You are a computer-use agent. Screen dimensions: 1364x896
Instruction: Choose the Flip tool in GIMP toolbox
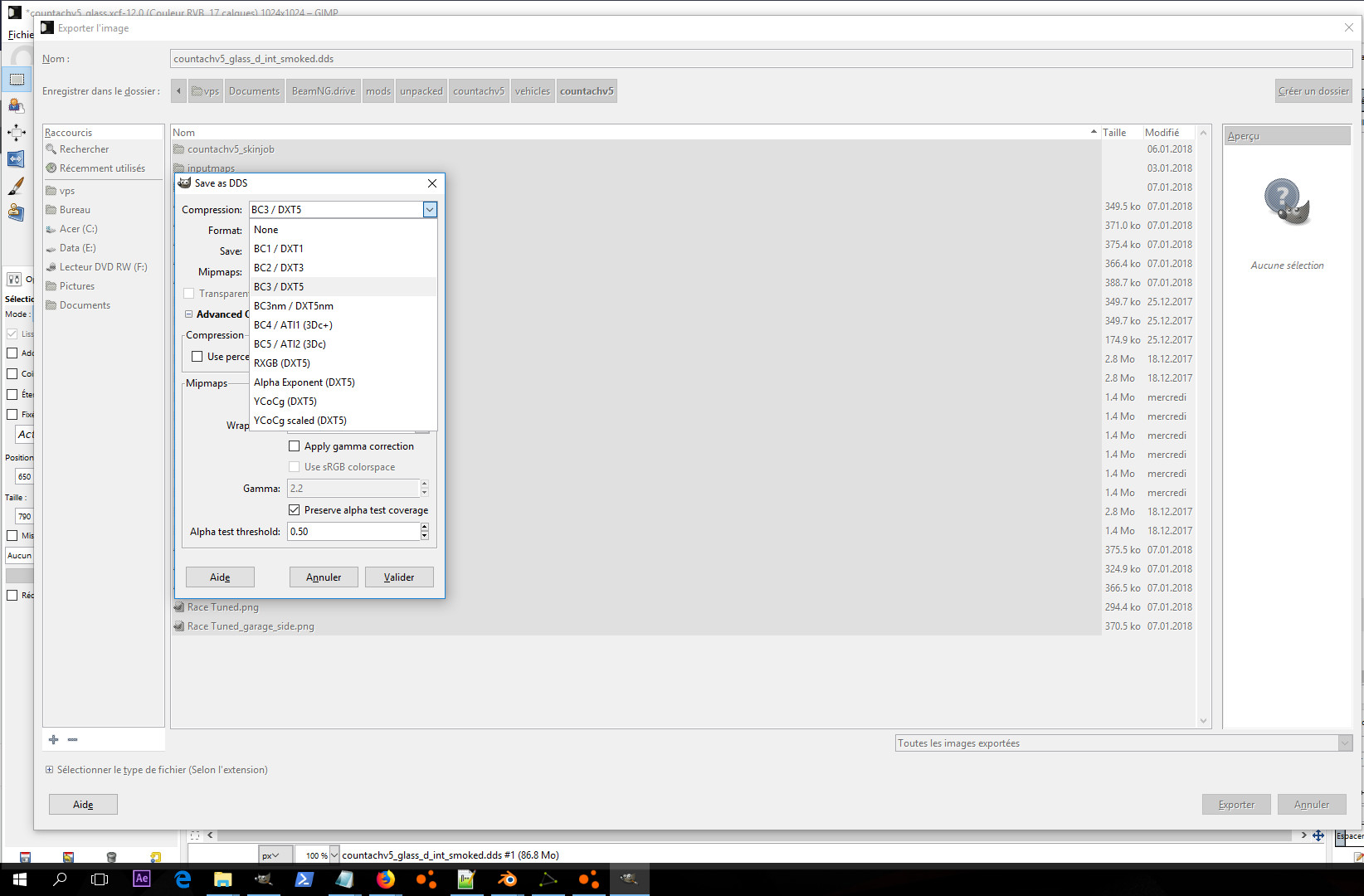(17, 158)
